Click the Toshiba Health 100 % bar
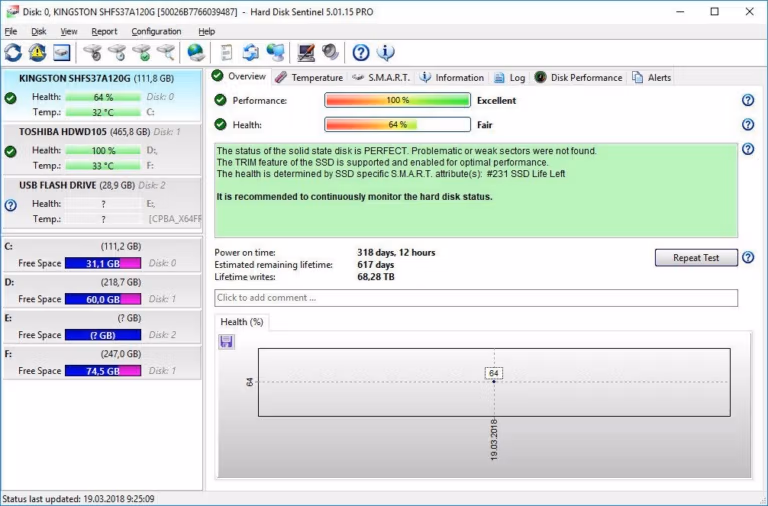Screen dimensions: 768x506 tap(103, 150)
